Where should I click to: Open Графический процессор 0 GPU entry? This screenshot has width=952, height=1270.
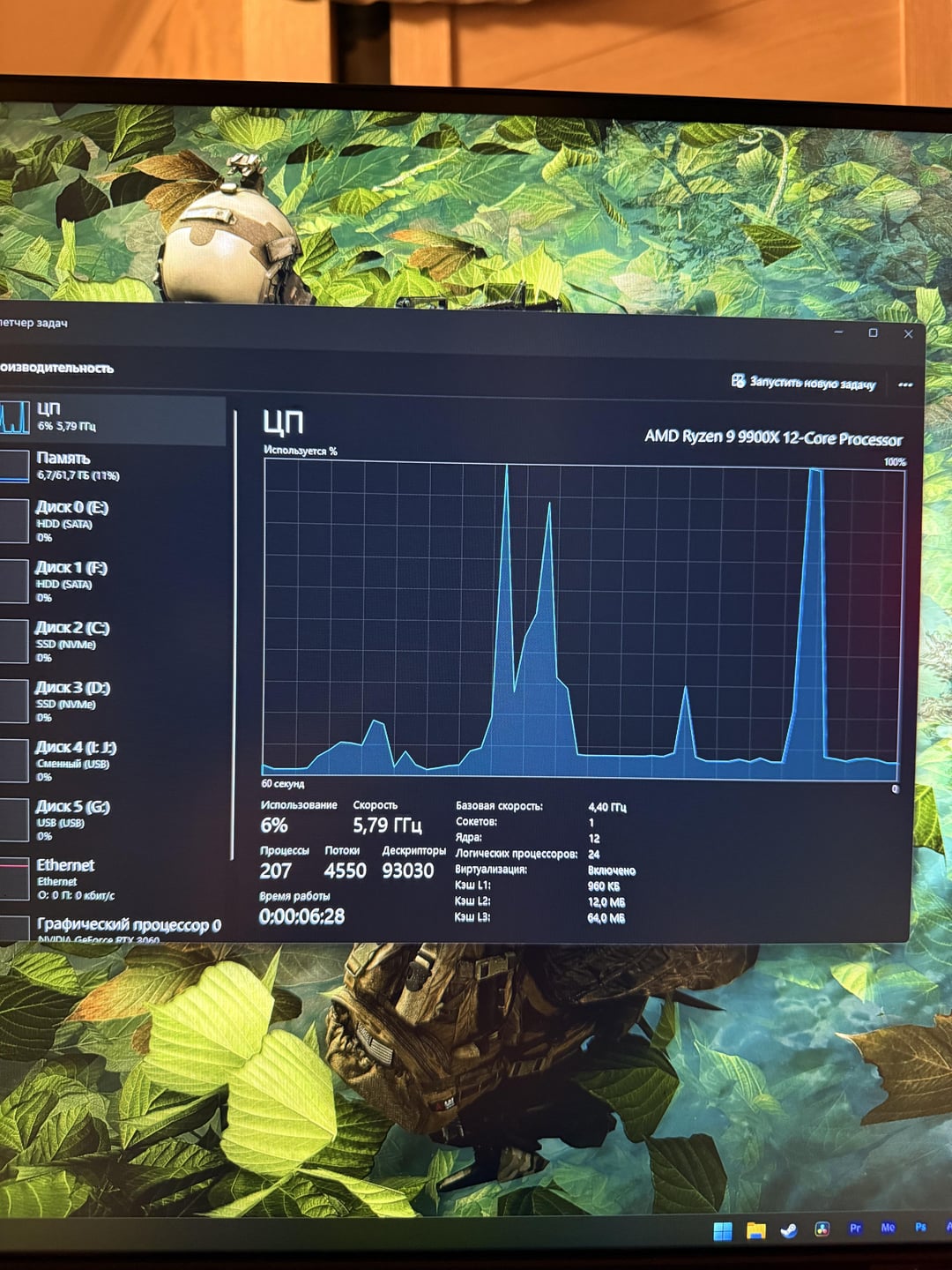point(113,929)
